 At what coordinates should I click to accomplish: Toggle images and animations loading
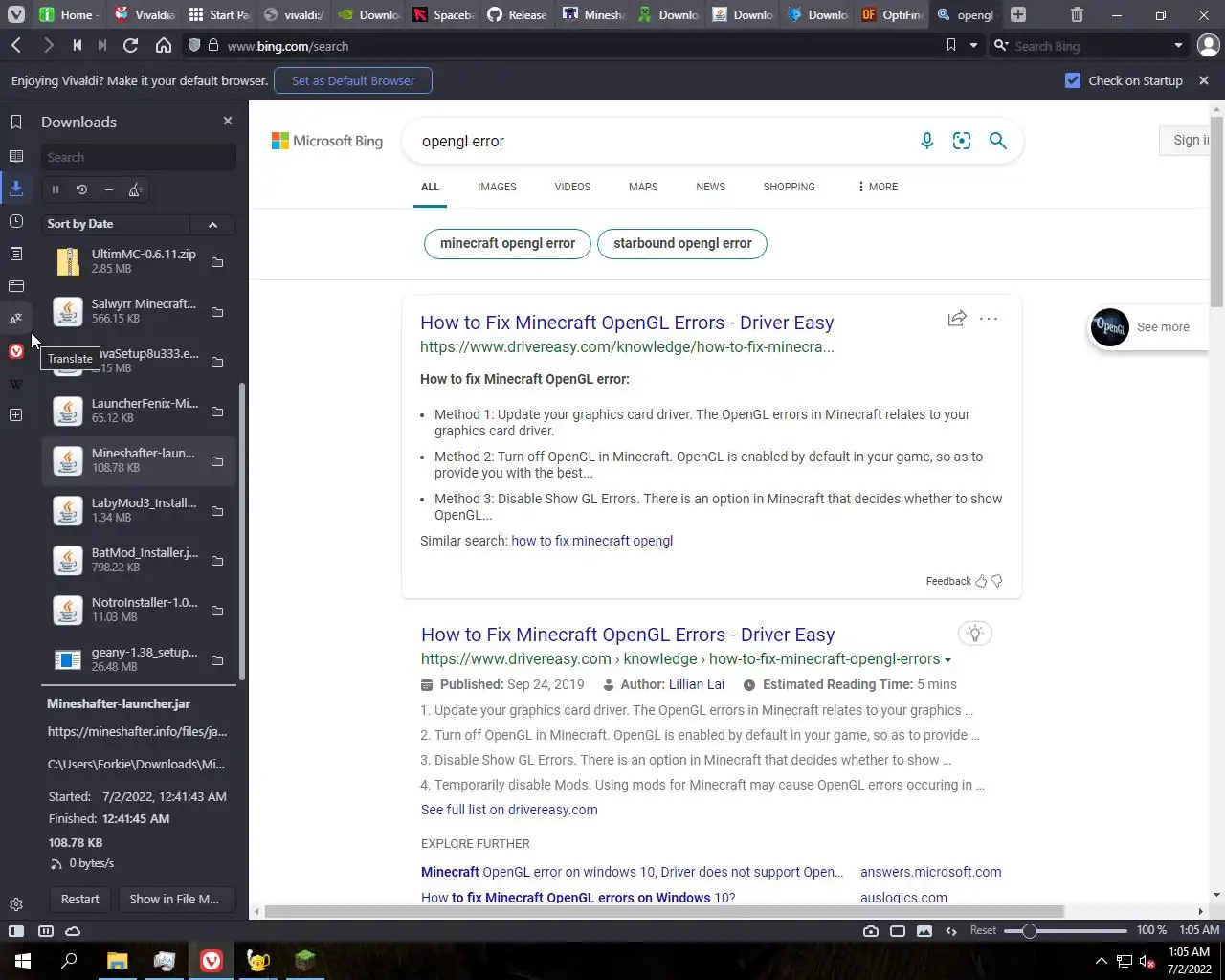pyautogui.click(x=924, y=930)
